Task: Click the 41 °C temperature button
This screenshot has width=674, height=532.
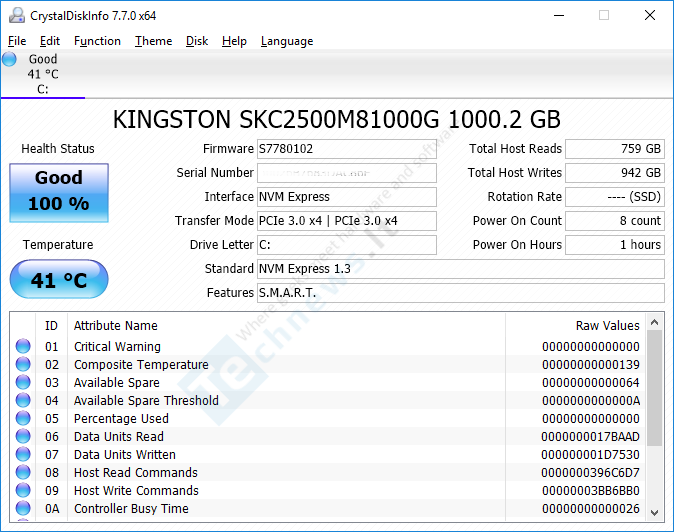Action: coord(59,279)
